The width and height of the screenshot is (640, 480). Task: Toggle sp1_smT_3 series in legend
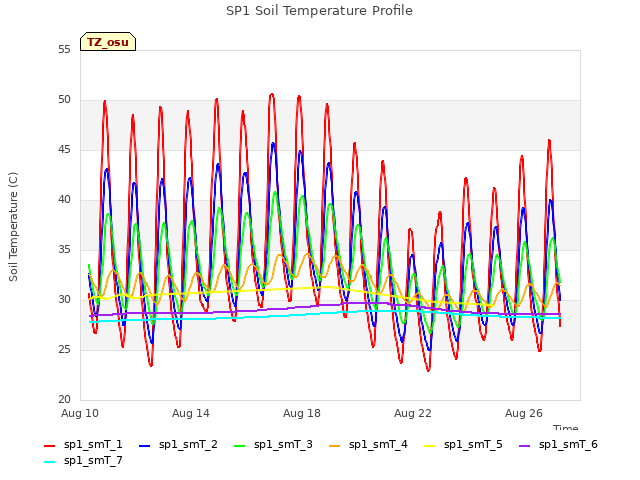pos(273,444)
